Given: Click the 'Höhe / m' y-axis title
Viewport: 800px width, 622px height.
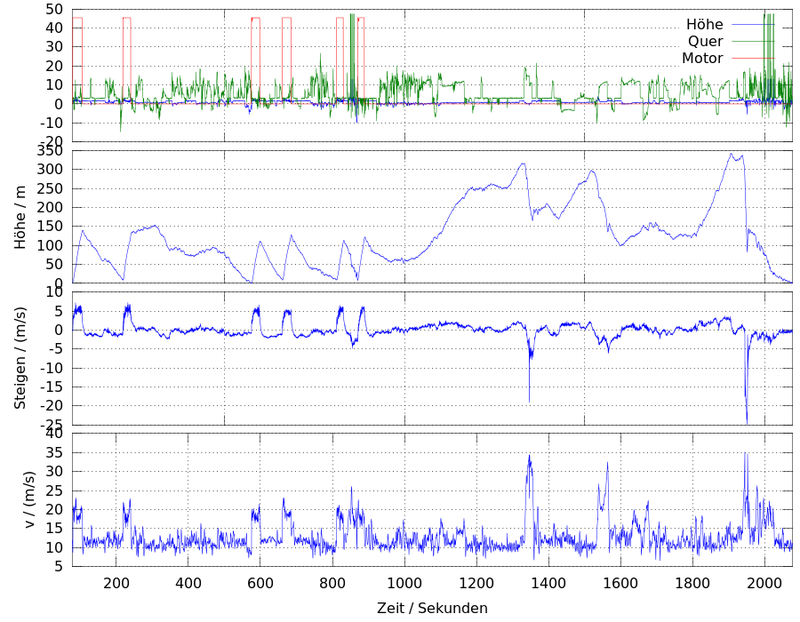Looking at the screenshot, I should click(21, 217).
